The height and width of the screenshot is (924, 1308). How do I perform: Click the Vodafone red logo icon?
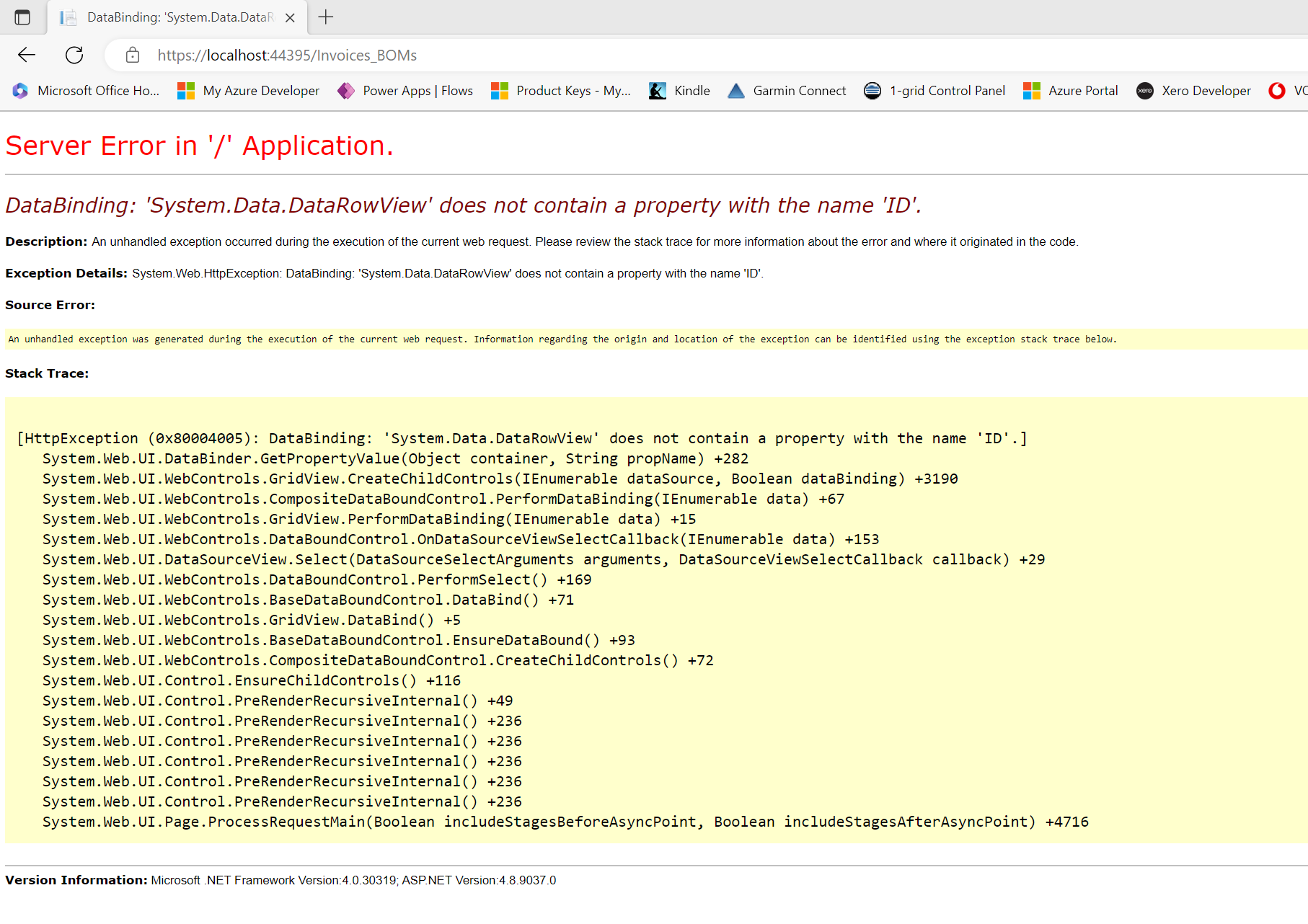[1277, 91]
